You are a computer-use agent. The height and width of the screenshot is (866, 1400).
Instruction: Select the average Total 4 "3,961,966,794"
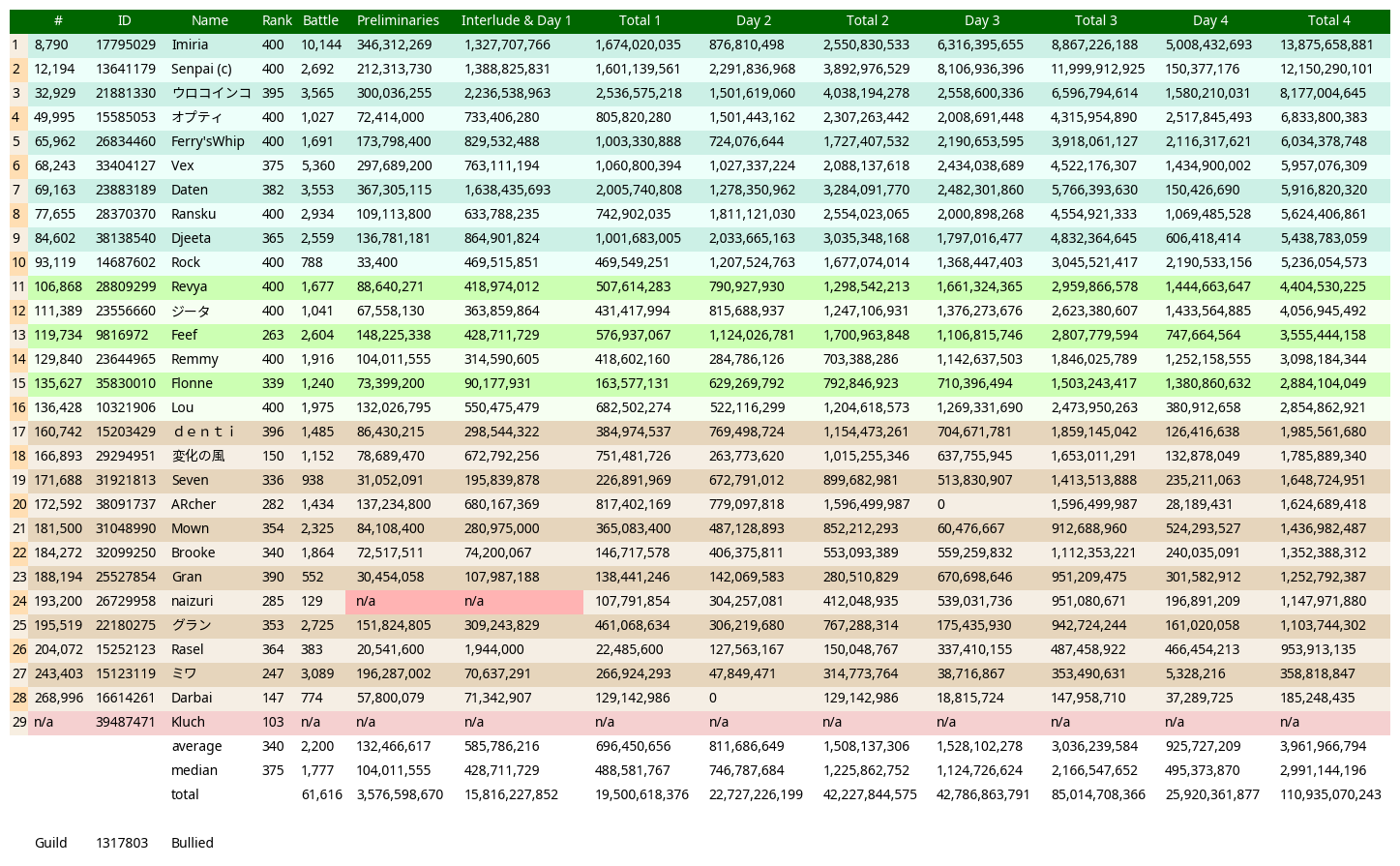[1324, 746]
